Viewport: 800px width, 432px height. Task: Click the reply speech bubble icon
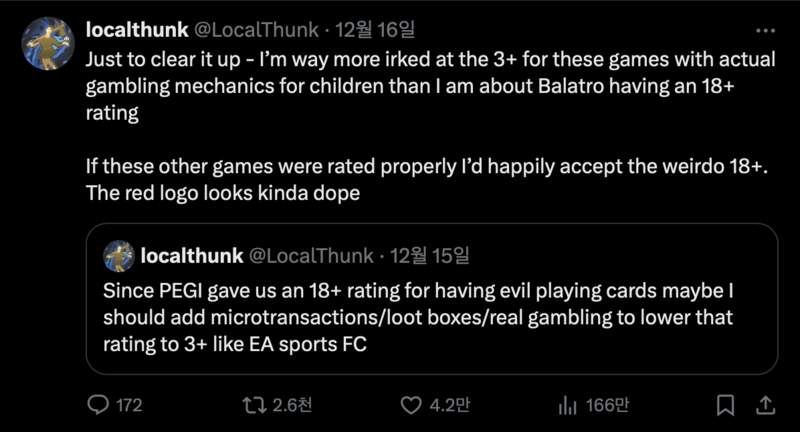point(98,405)
